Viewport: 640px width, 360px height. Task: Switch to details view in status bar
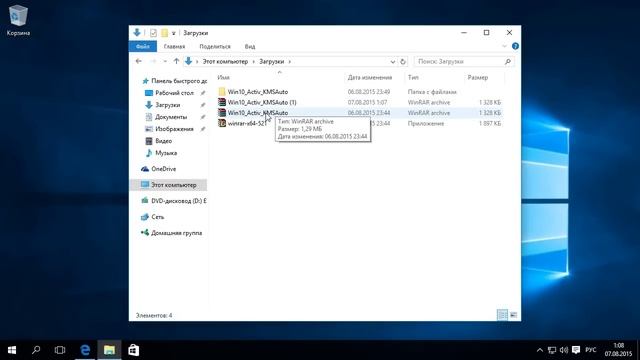point(502,315)
